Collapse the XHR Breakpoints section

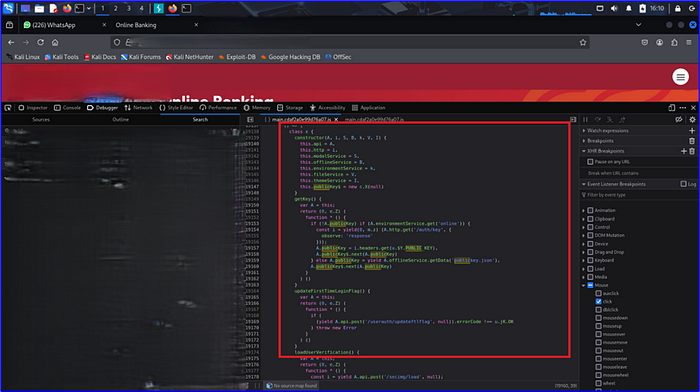(x=583, y=151)
